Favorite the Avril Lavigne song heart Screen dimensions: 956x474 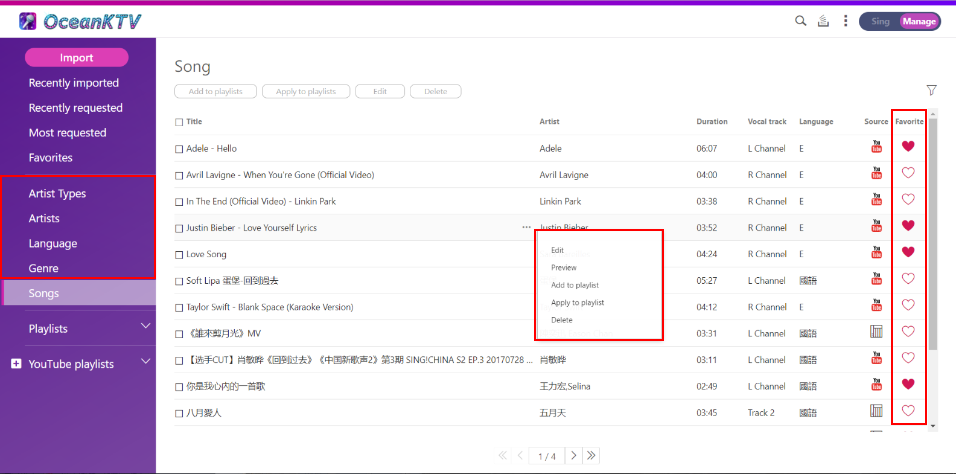(908, 173)
